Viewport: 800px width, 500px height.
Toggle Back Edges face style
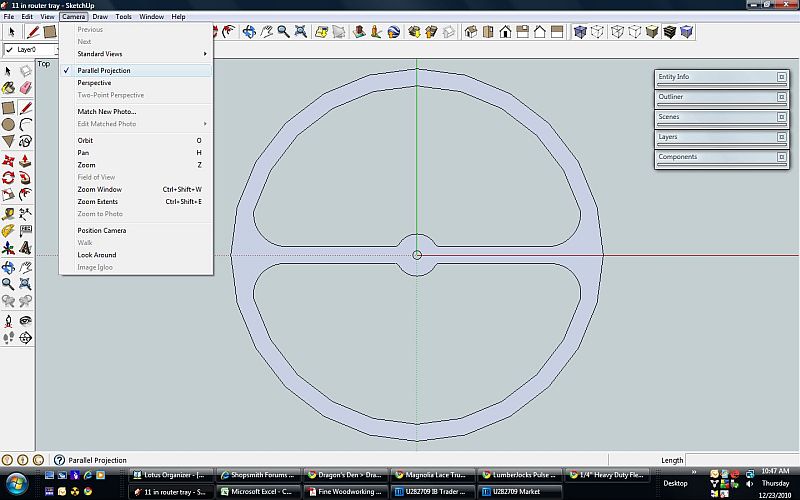click(597, 32)
